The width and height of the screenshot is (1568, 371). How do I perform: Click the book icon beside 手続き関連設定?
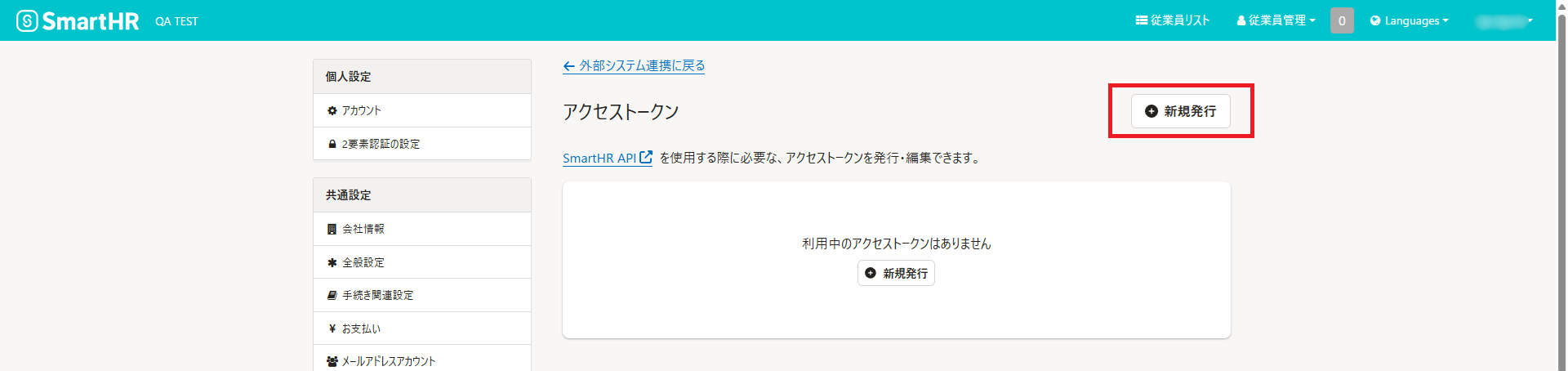point(332,295)
